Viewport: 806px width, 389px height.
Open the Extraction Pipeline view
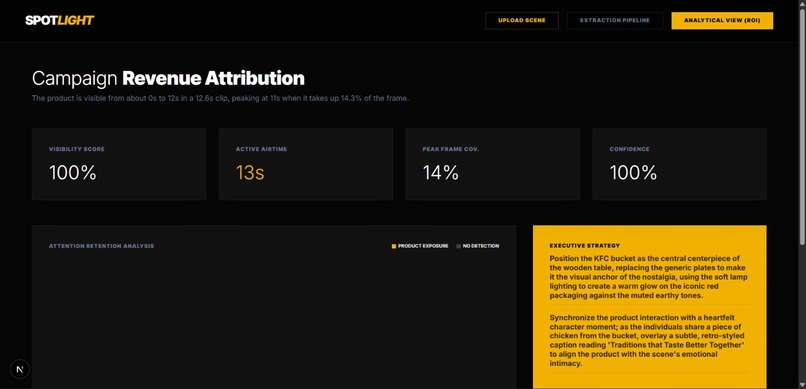pos(615,21)
